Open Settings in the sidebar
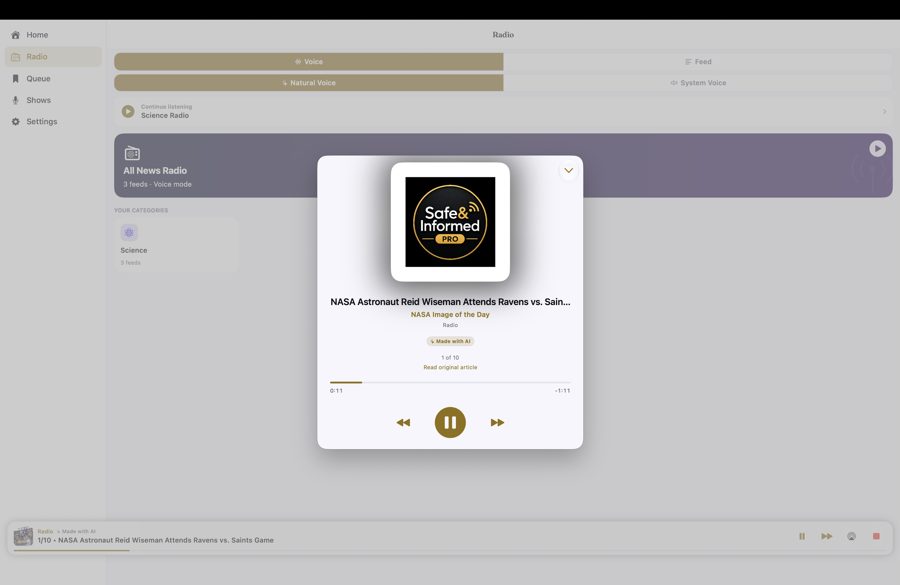This screenshot has width=900, height=585. [x=53, y=122]
